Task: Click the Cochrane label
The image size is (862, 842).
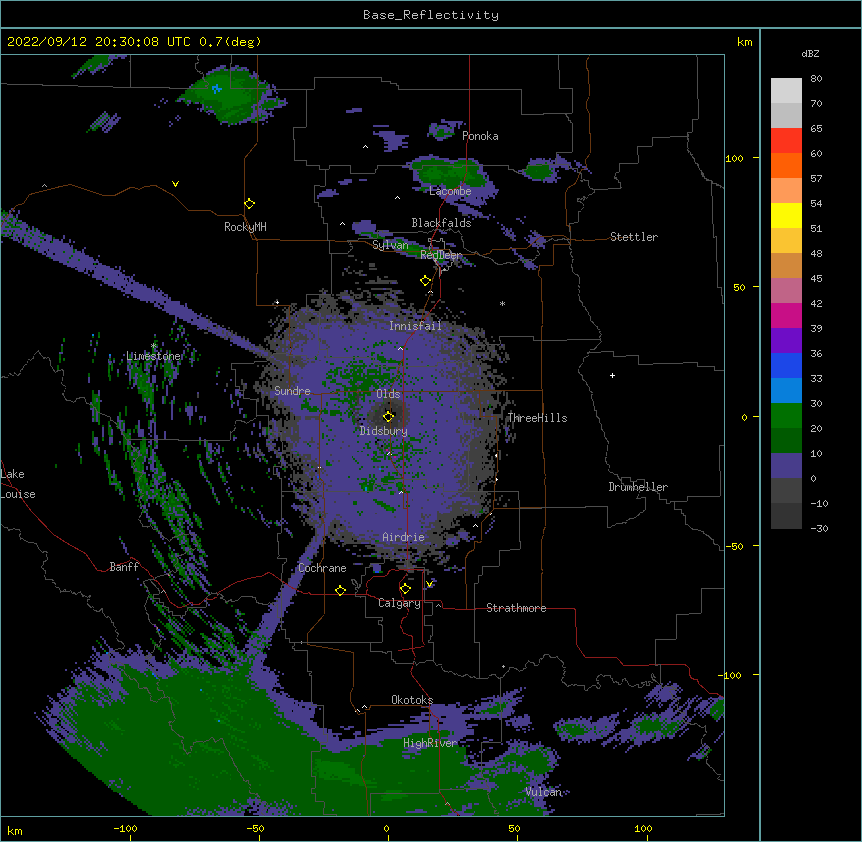Action: pyautogui.click(x=322, y=568)
